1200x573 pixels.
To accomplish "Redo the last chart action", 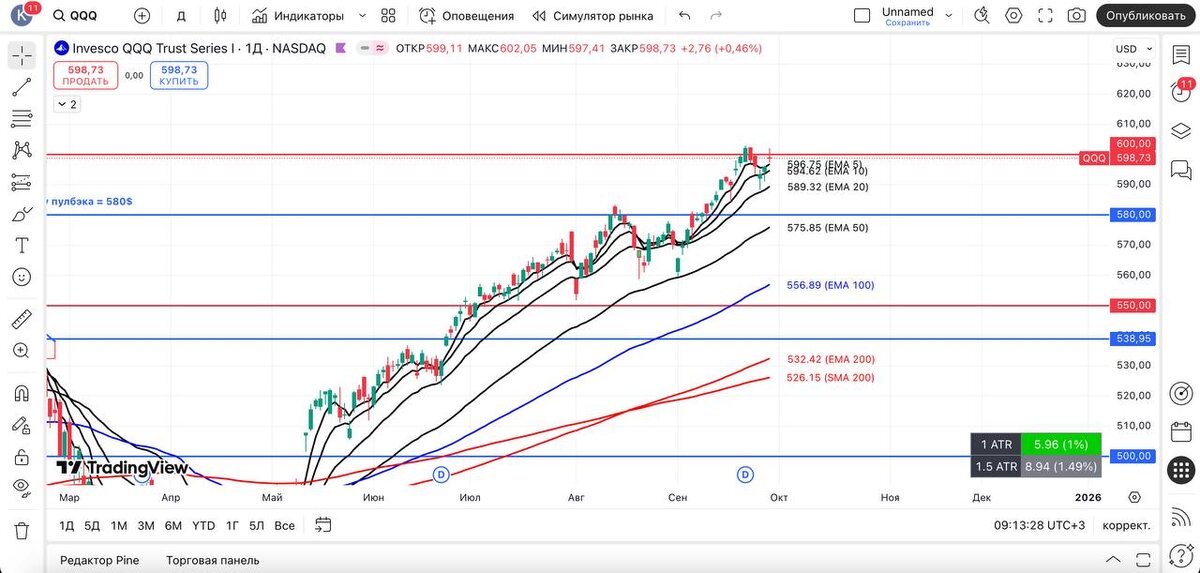I will [x=716, y=16].
